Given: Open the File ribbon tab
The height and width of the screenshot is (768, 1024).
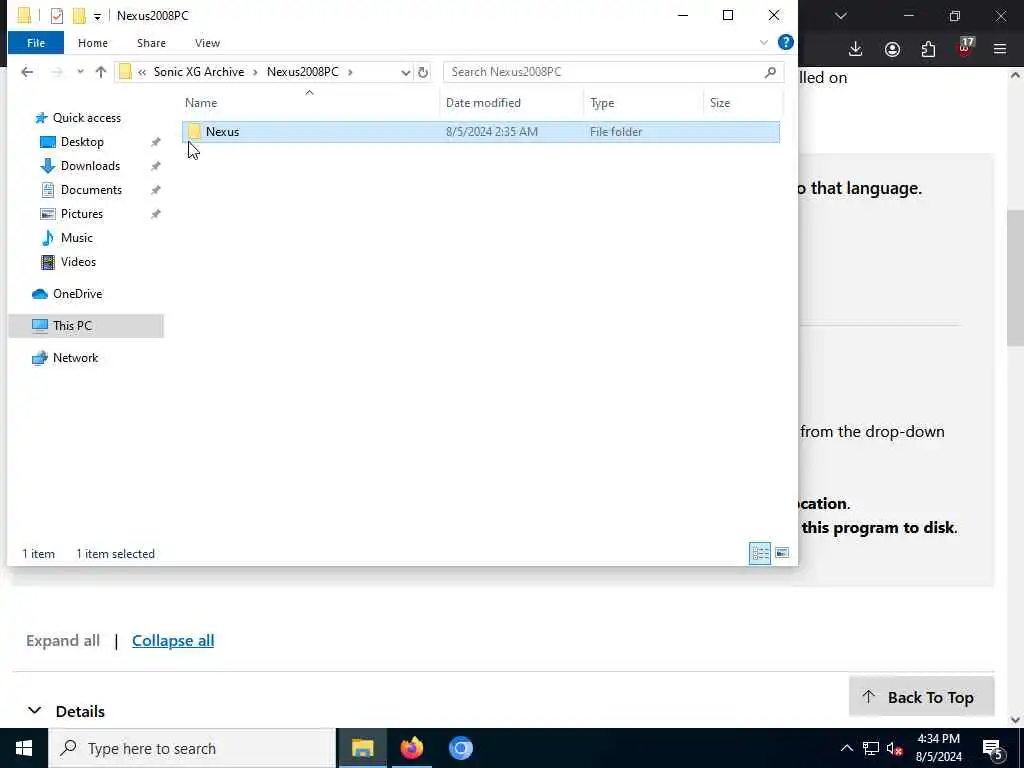Looking at the screenshot, I should click(x=36, y=43).
